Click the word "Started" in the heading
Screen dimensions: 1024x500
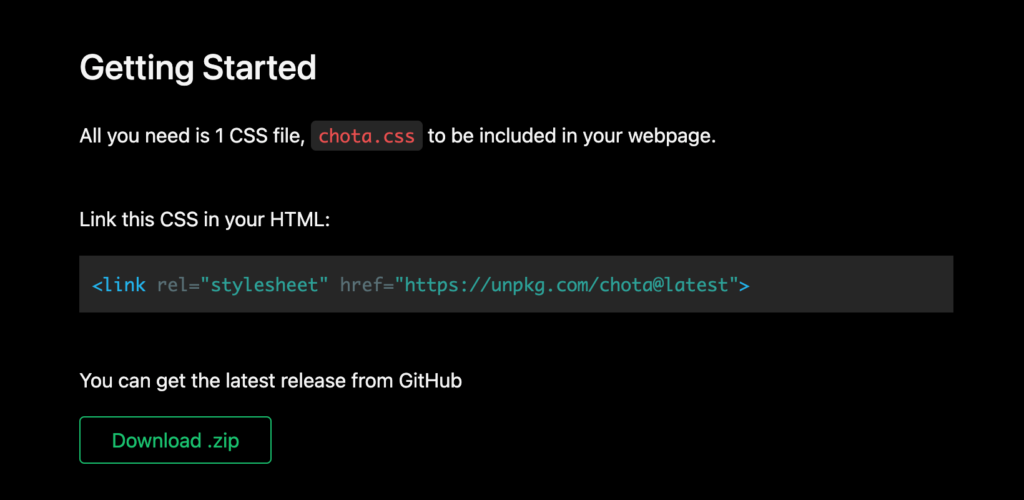[259, 68]
